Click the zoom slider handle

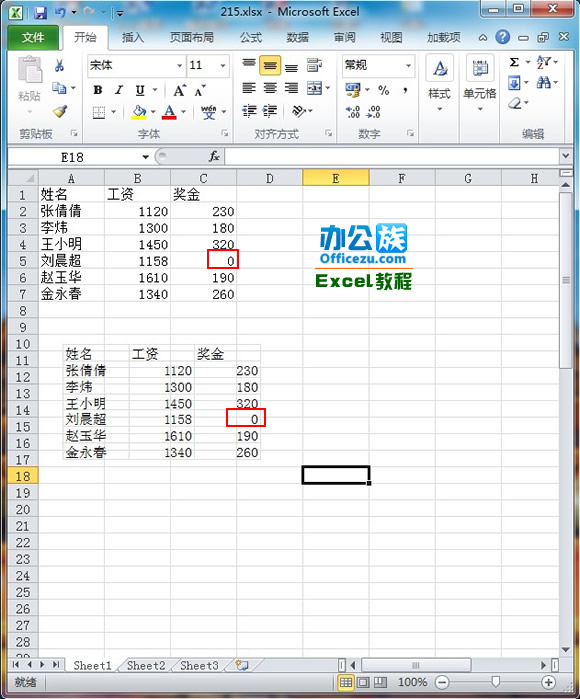[495, 682]
